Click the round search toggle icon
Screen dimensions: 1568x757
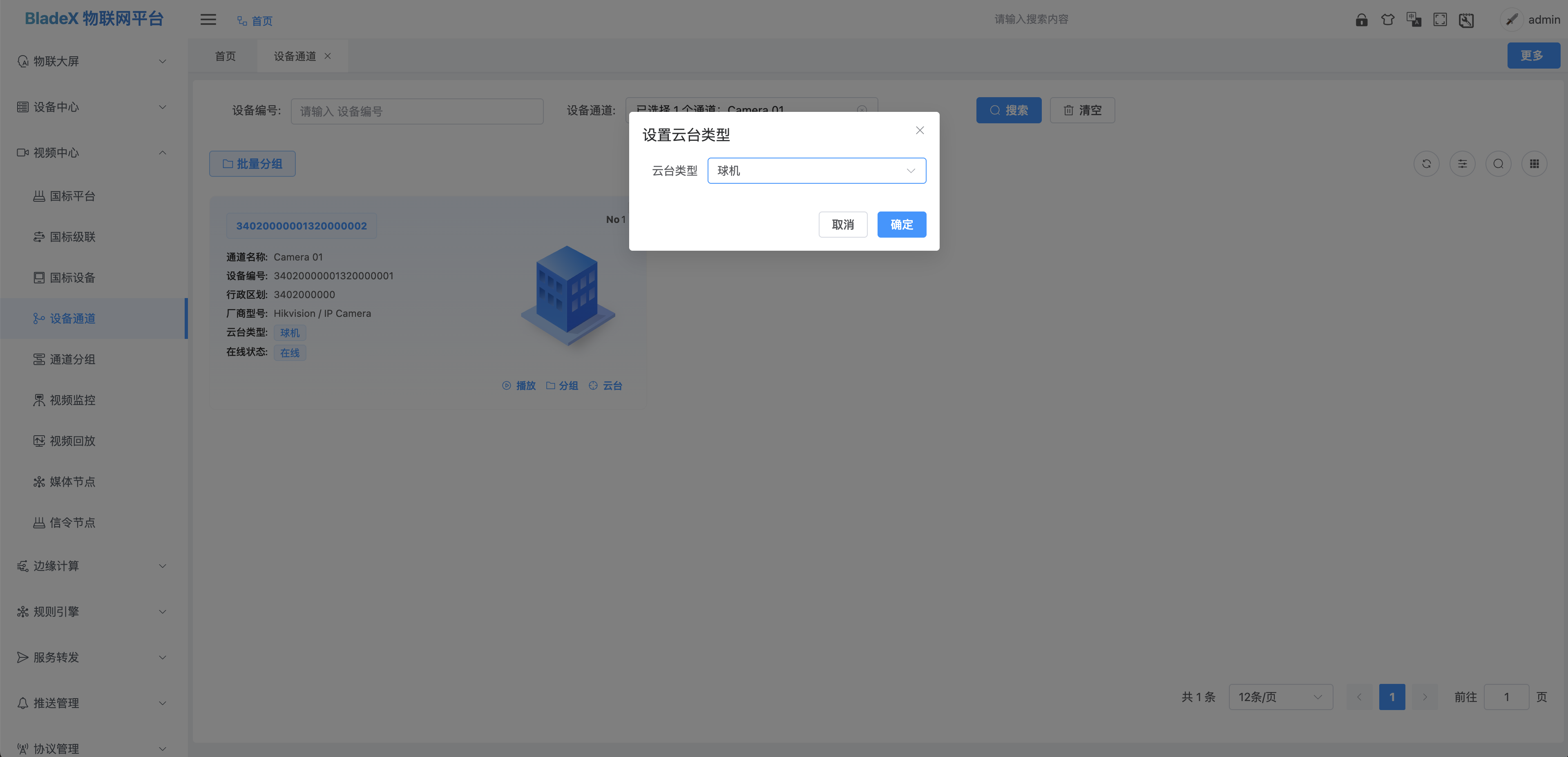pos(1498,164)
